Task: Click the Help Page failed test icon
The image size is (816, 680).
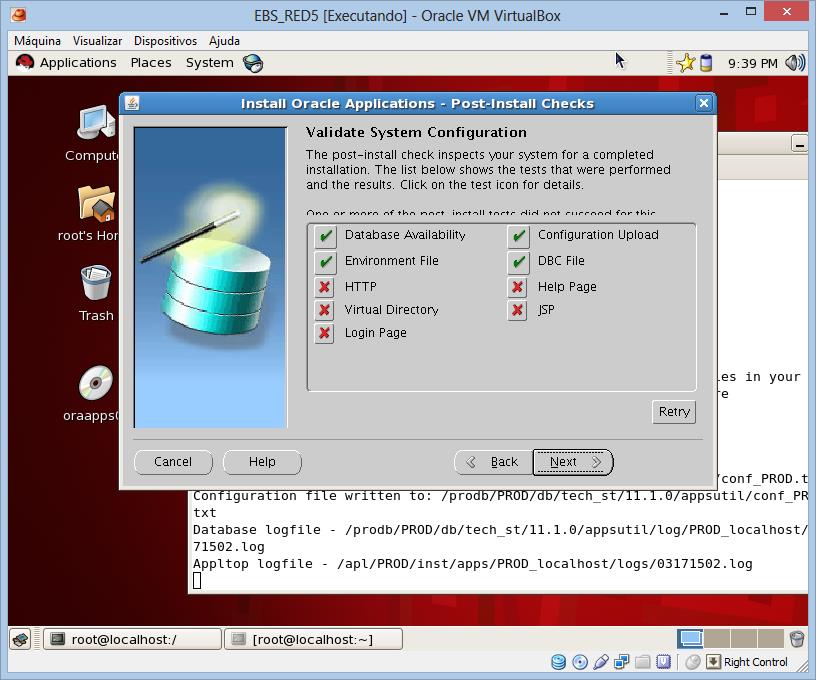Action: click(517, 287)
